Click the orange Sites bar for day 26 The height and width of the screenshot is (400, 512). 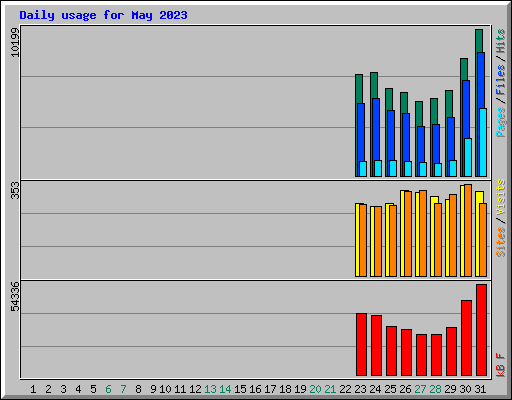[408, 234]
